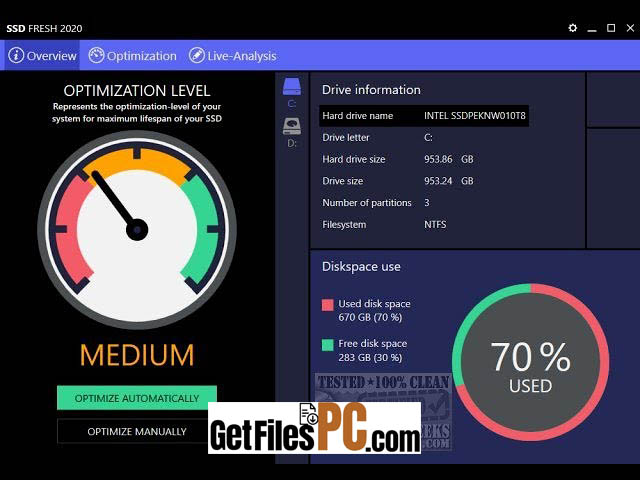640x480 pixels.
Task: Click the Optimization gauge icon
Action: [x=96, y=56]
